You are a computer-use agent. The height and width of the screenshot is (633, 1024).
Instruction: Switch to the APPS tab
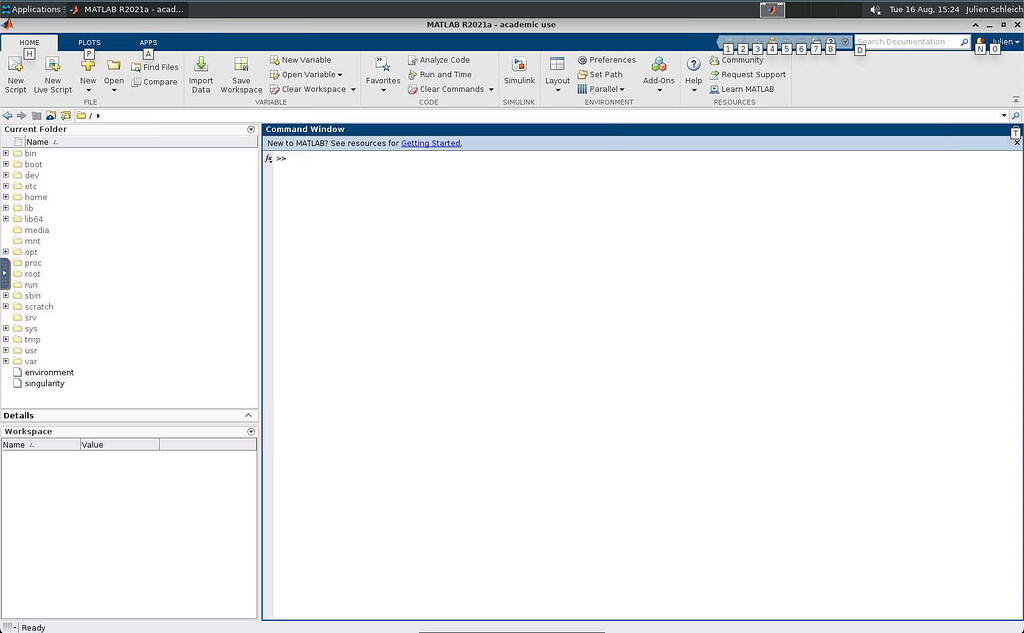148,43
